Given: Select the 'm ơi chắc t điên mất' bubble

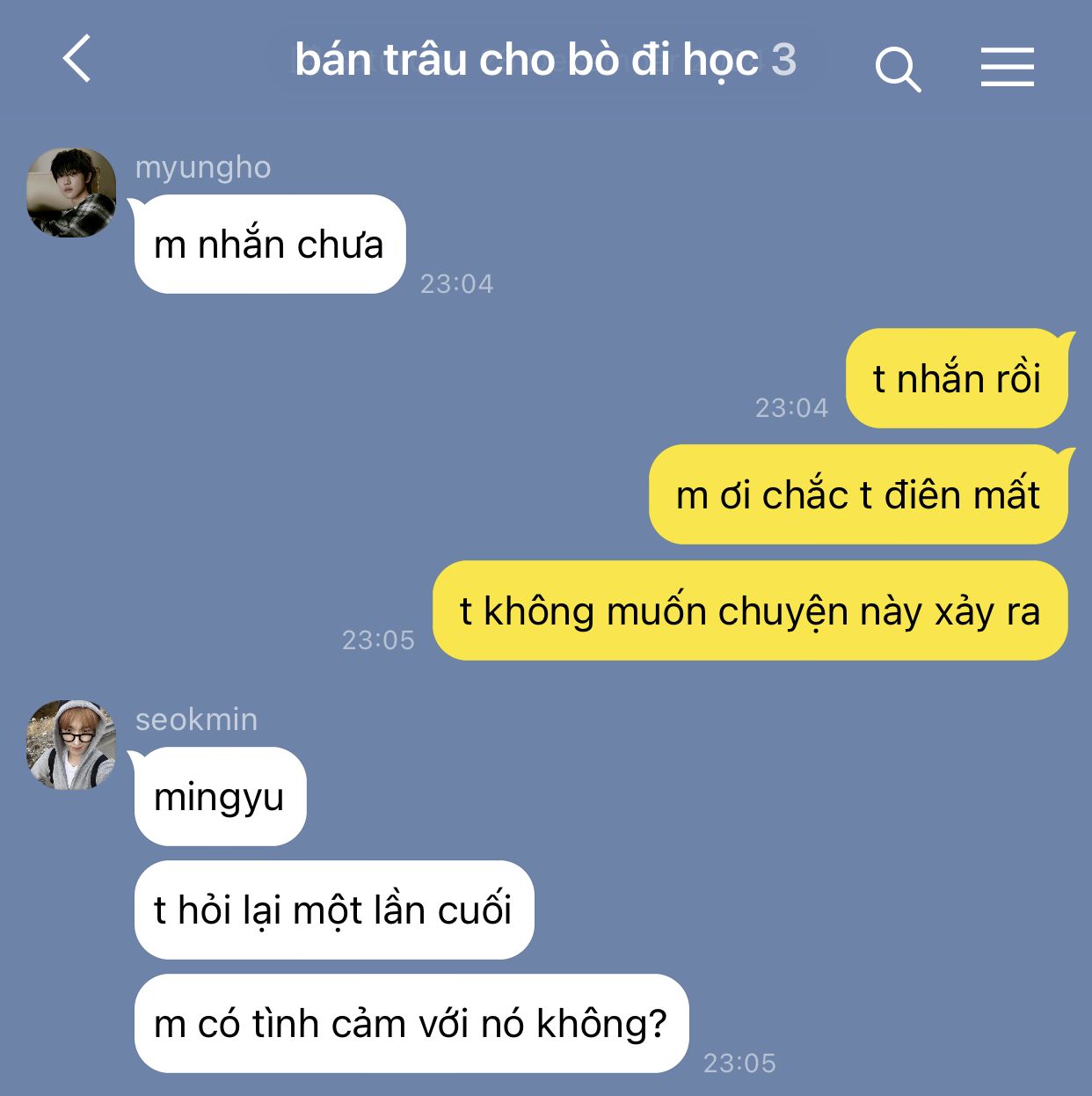Looking at the screenshot, I should [859, 494].
